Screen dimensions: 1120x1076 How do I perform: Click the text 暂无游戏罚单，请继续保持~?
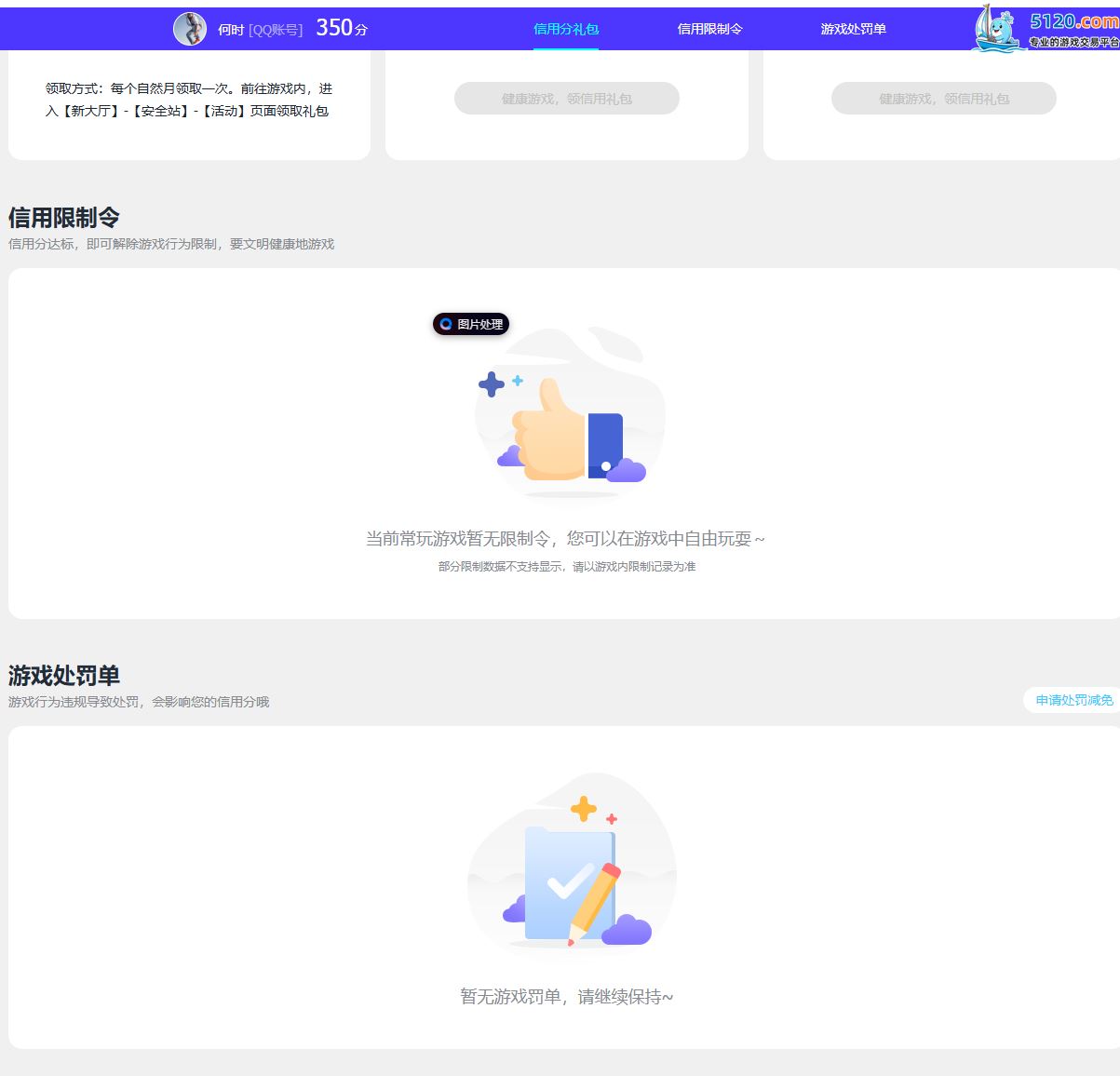point(566,997)
